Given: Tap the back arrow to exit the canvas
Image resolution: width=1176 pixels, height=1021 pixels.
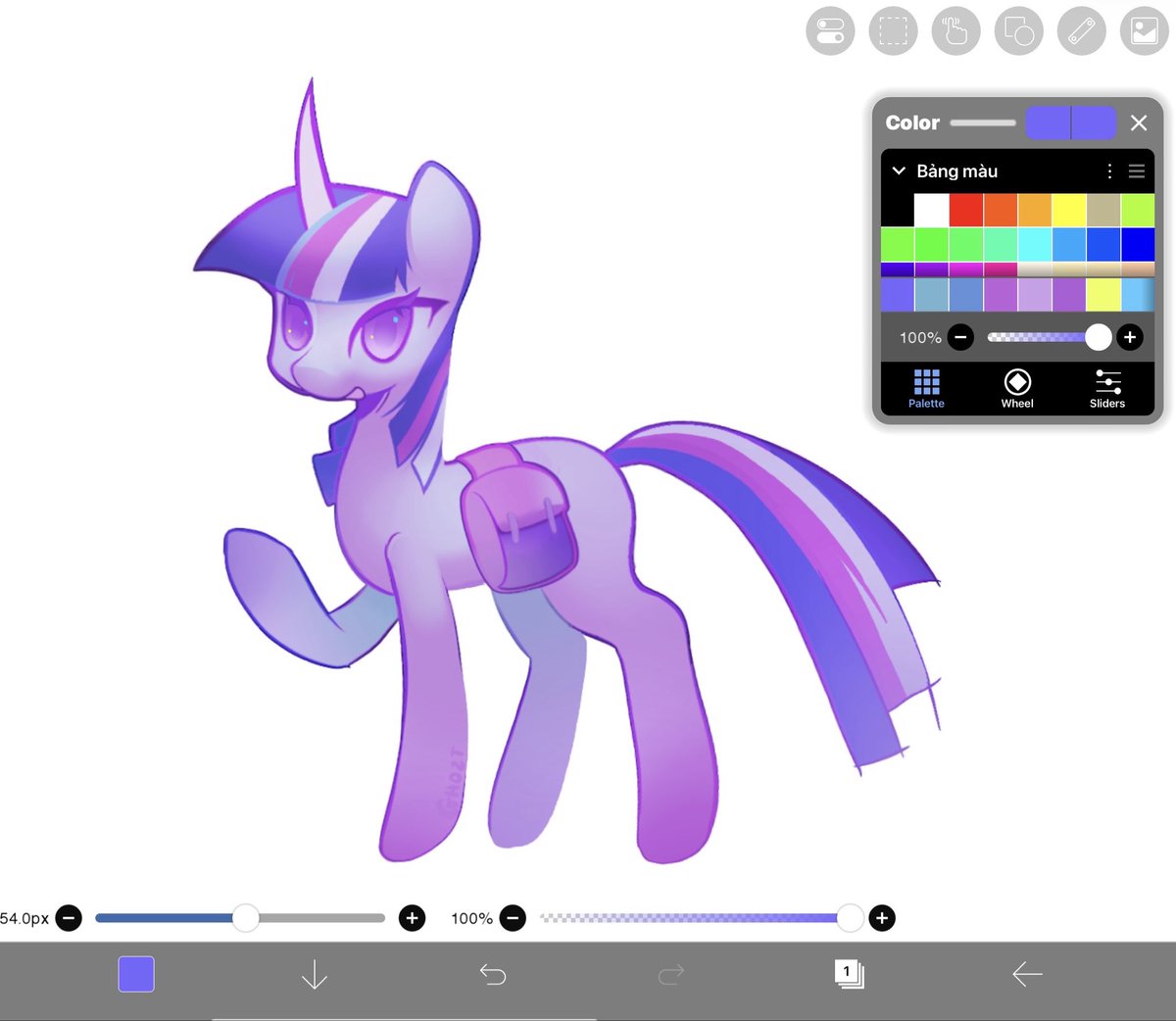Looking at the screenshot, I should (1027, 974).
